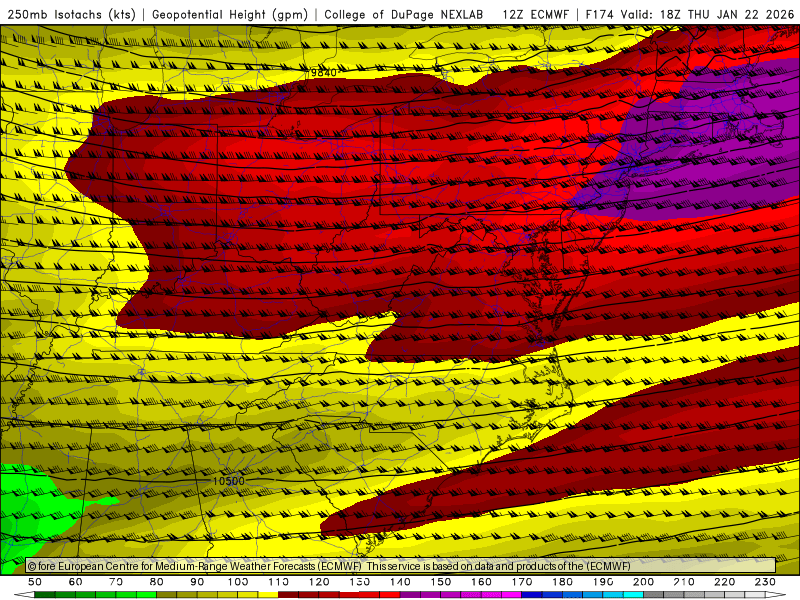Screen dimensions: 800x600
Task: Click the dark gray swatch just right of 200
Action: 654,595
